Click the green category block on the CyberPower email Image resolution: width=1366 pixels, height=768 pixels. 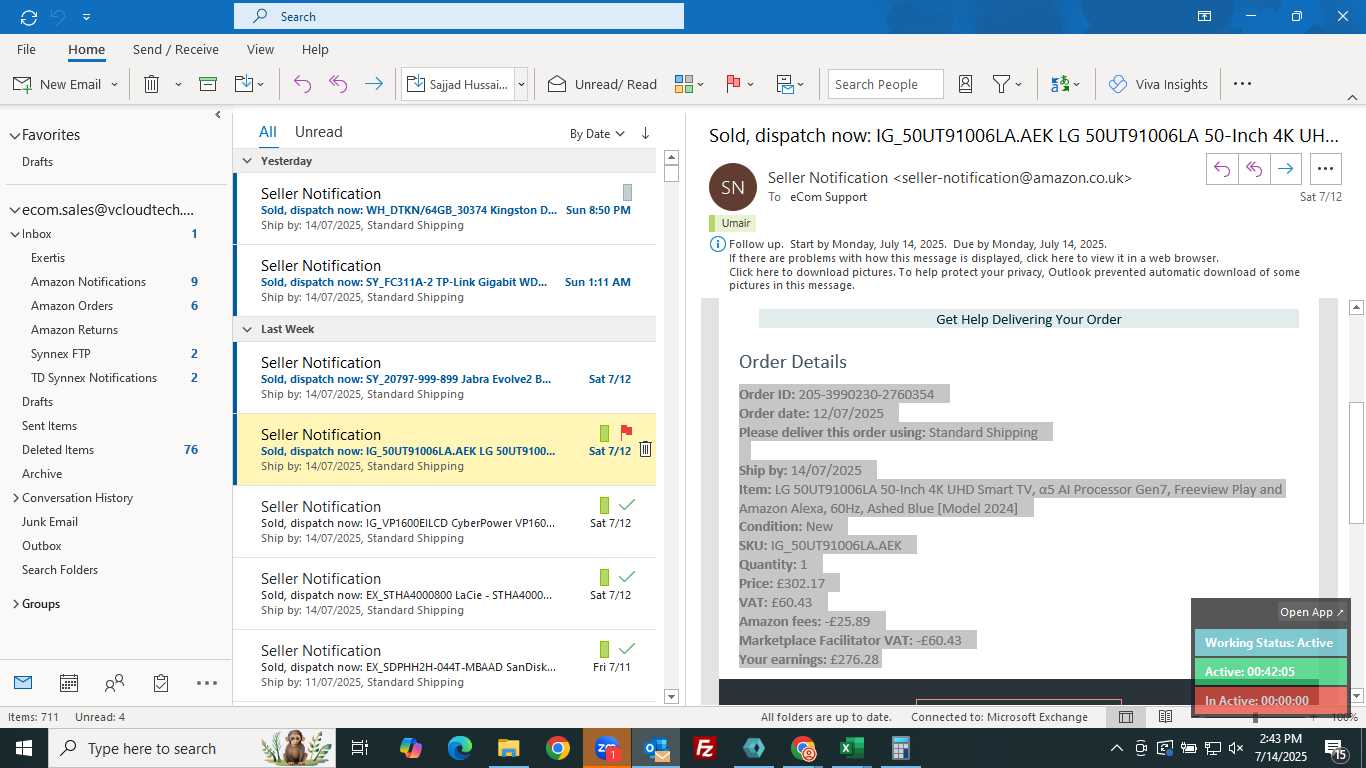coord(604,505)
